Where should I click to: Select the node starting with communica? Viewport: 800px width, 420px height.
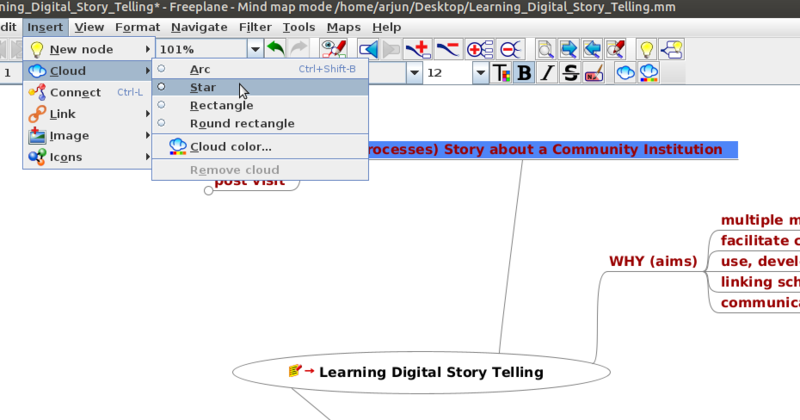pyautogui.click(x=760, y=303)
